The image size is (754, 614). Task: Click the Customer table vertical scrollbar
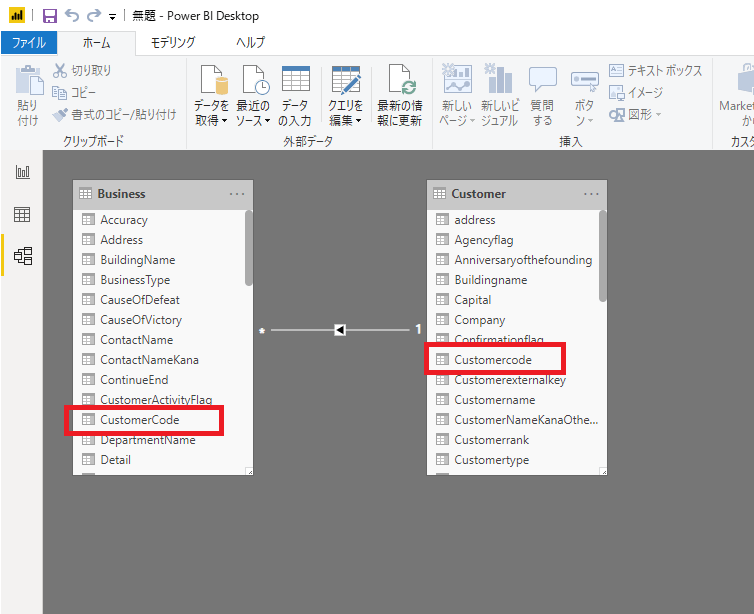tap(603, 256)
